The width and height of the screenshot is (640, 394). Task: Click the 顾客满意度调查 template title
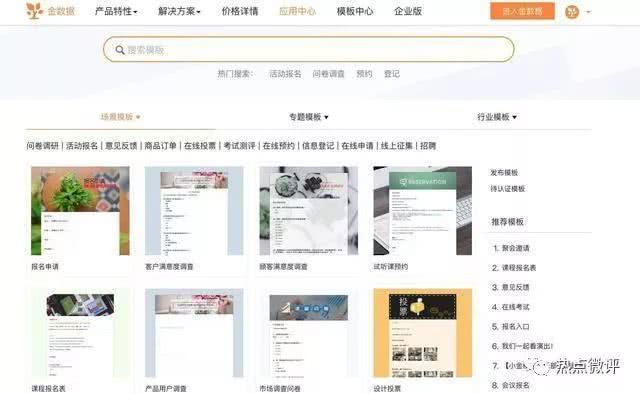pyautogui.click(x=283, y=267)
